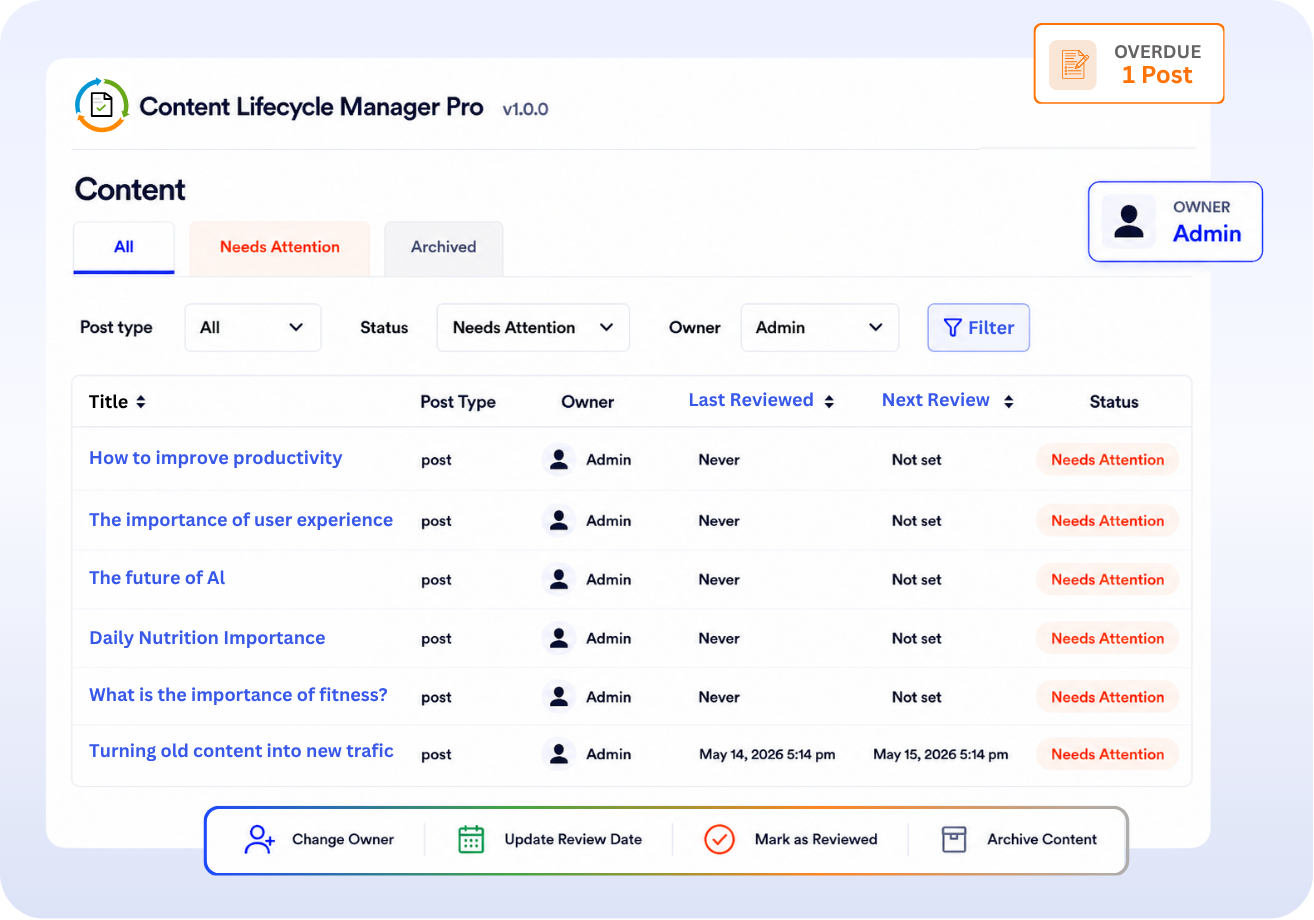The width and height of the screenshot is (1314, 920).
Task: Switch to the Needs Attention tab
Action: [x=280, y=248]
